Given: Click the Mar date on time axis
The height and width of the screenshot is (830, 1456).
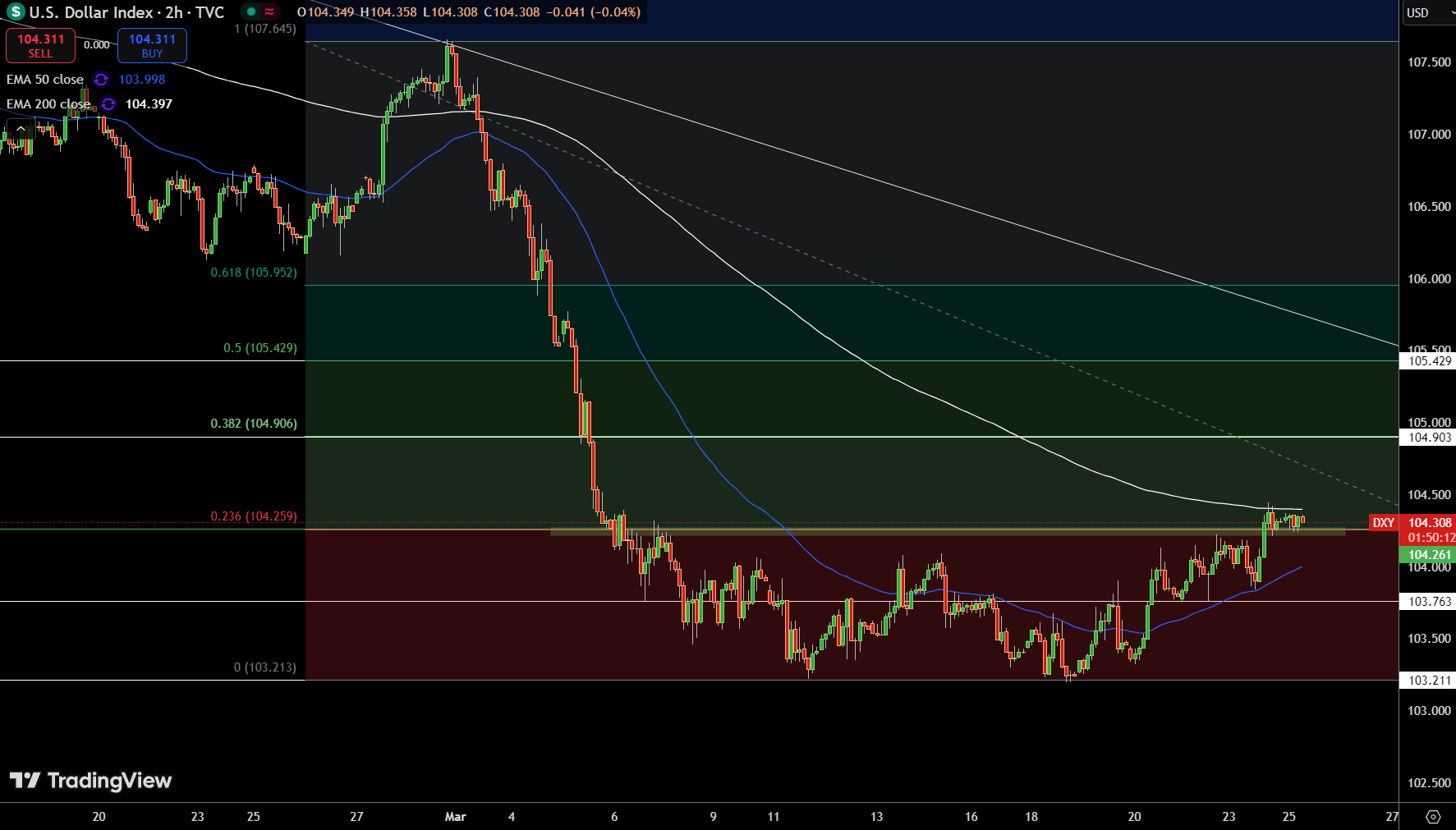Looking at the screenshot, I should coord(455,817).
